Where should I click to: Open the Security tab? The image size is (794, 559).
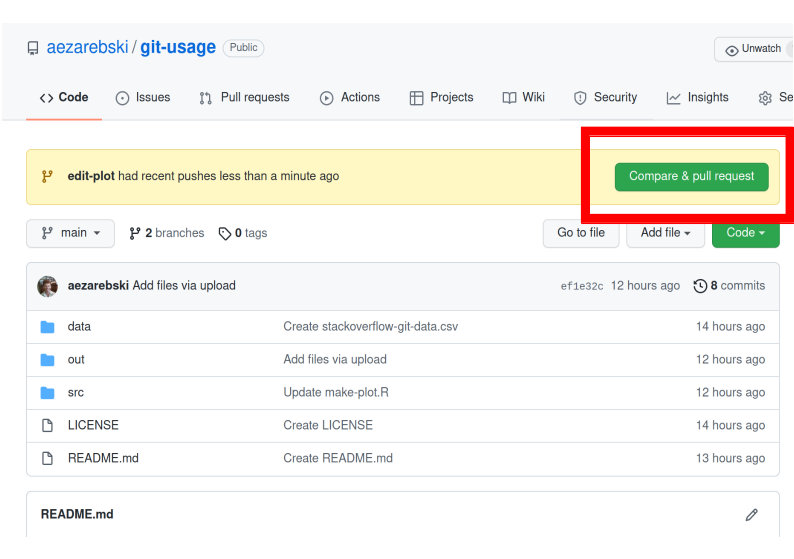(605, 97)
